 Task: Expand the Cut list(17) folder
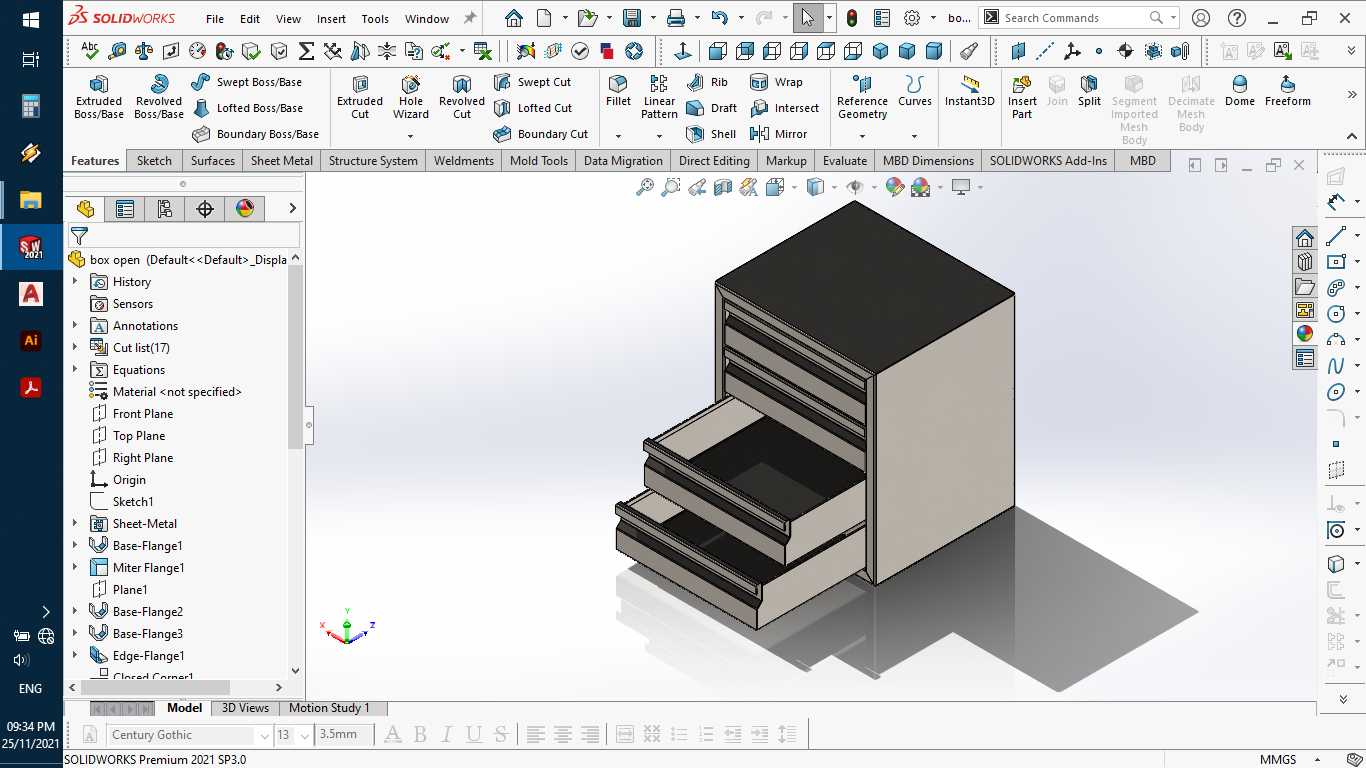click(x=75, y=348)
